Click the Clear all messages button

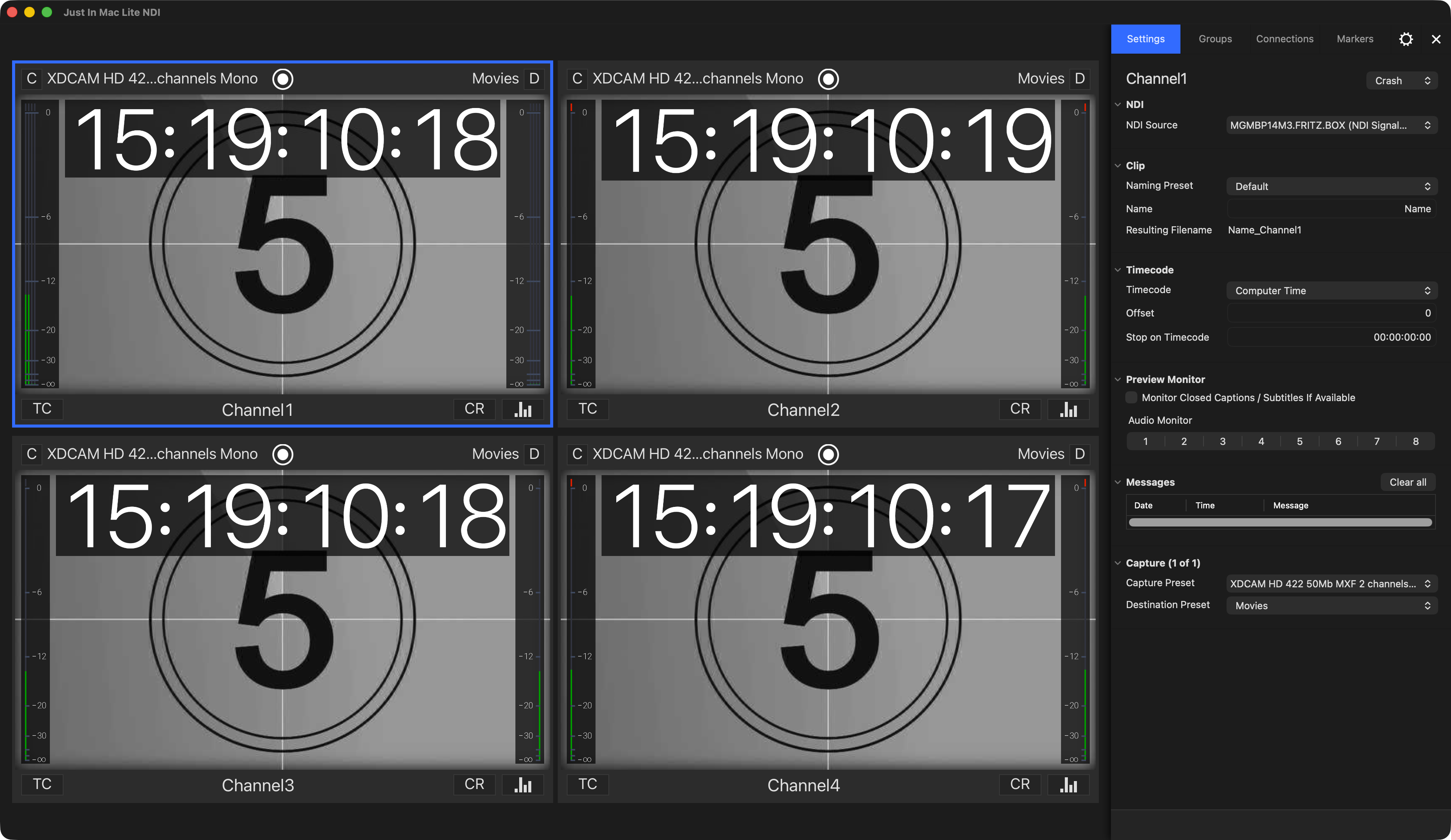(x=1408, y=482)
